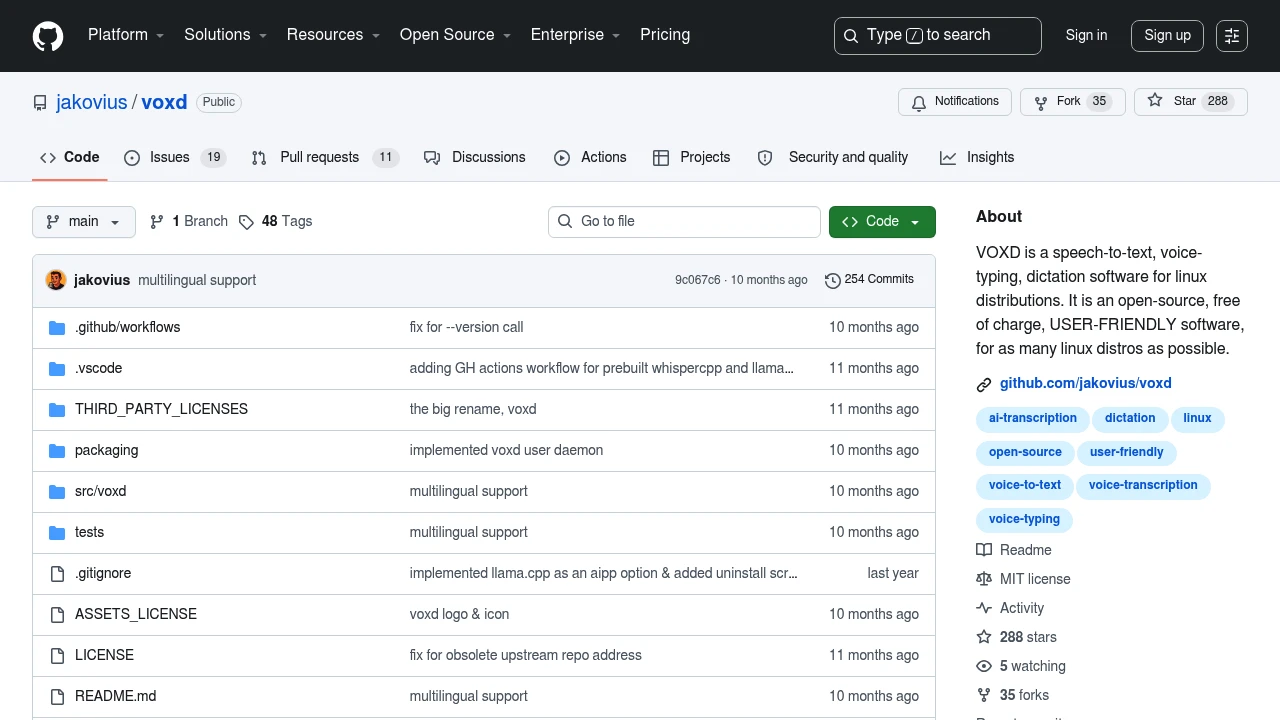Image resolution: width=1280 pixels, height=720 pixels.
Task: Open the voxd repository name link
Action: pyautogui.click(x=164, y=102)
